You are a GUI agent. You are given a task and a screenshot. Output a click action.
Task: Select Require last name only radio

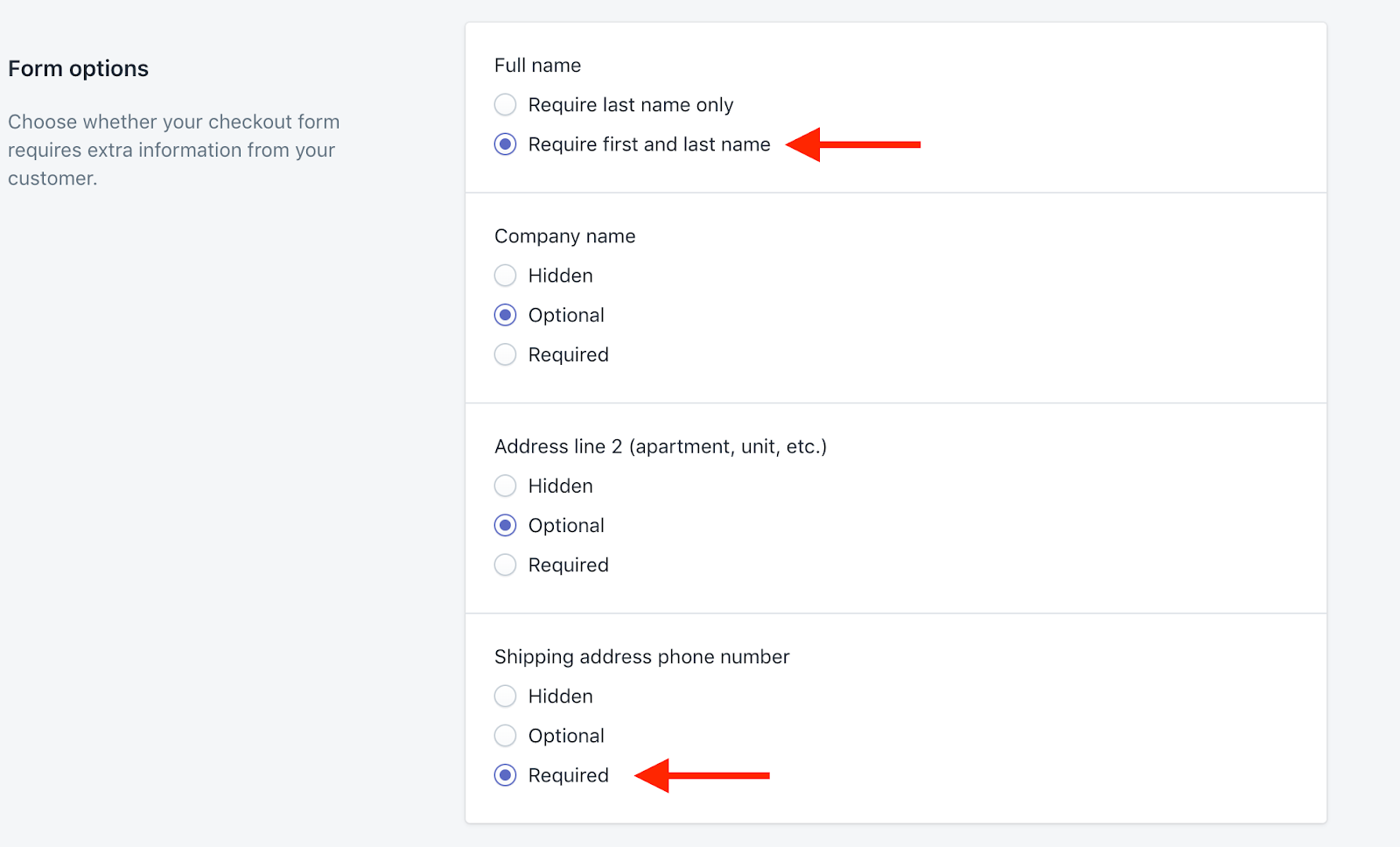[505, 105]
